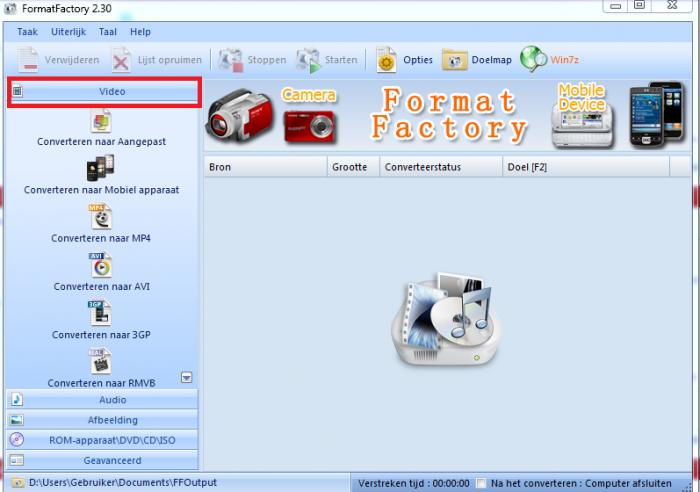Expand the Geavanceerd section
700x492 pixels.
coord(102,460)
